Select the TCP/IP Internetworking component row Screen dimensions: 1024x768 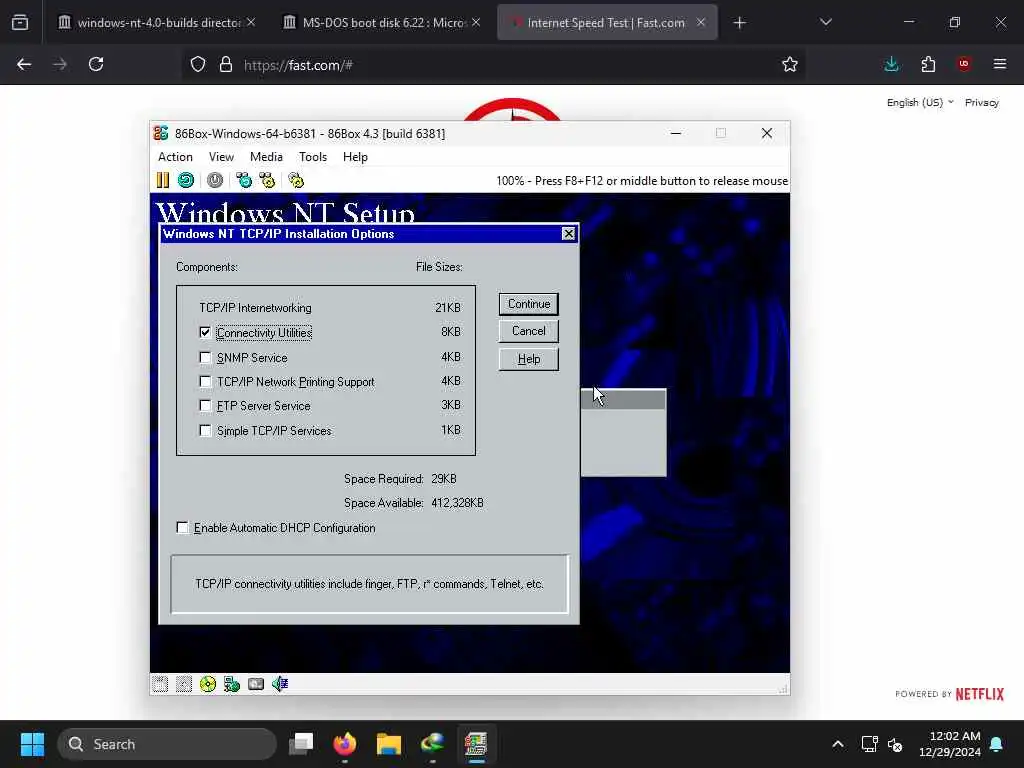(x=330, y=308)
